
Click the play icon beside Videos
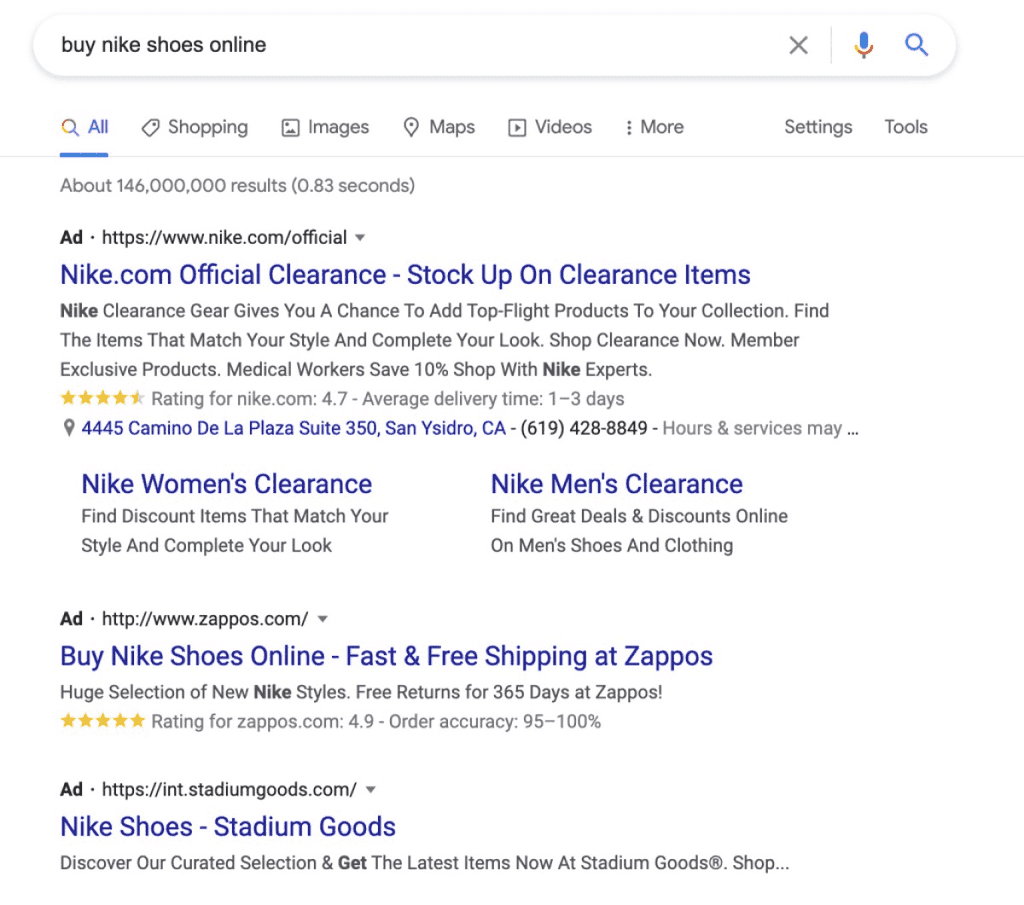tap(517, 127)
